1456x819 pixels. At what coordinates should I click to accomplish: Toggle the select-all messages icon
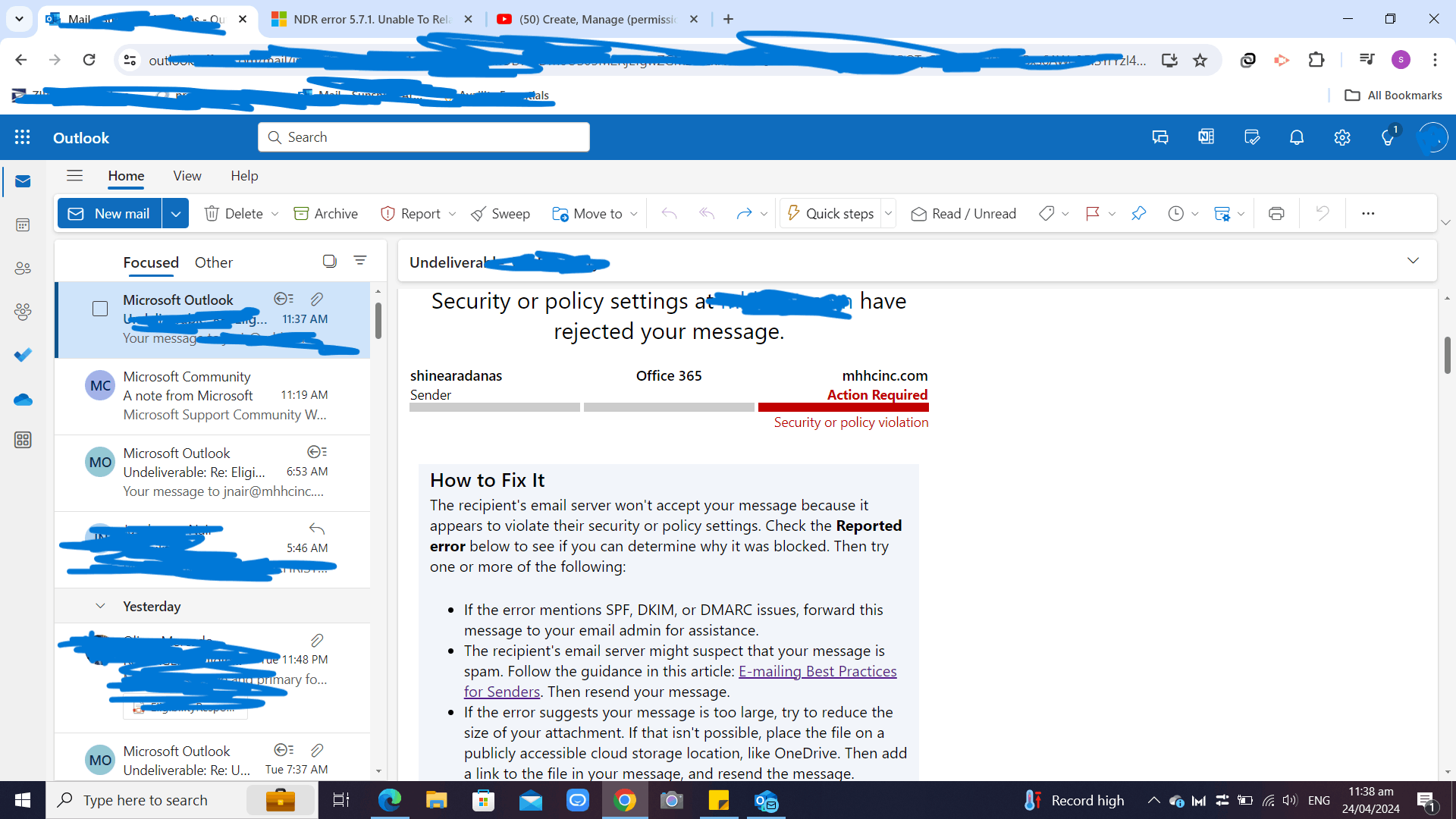pyautogui.click(x=329, y=261)
